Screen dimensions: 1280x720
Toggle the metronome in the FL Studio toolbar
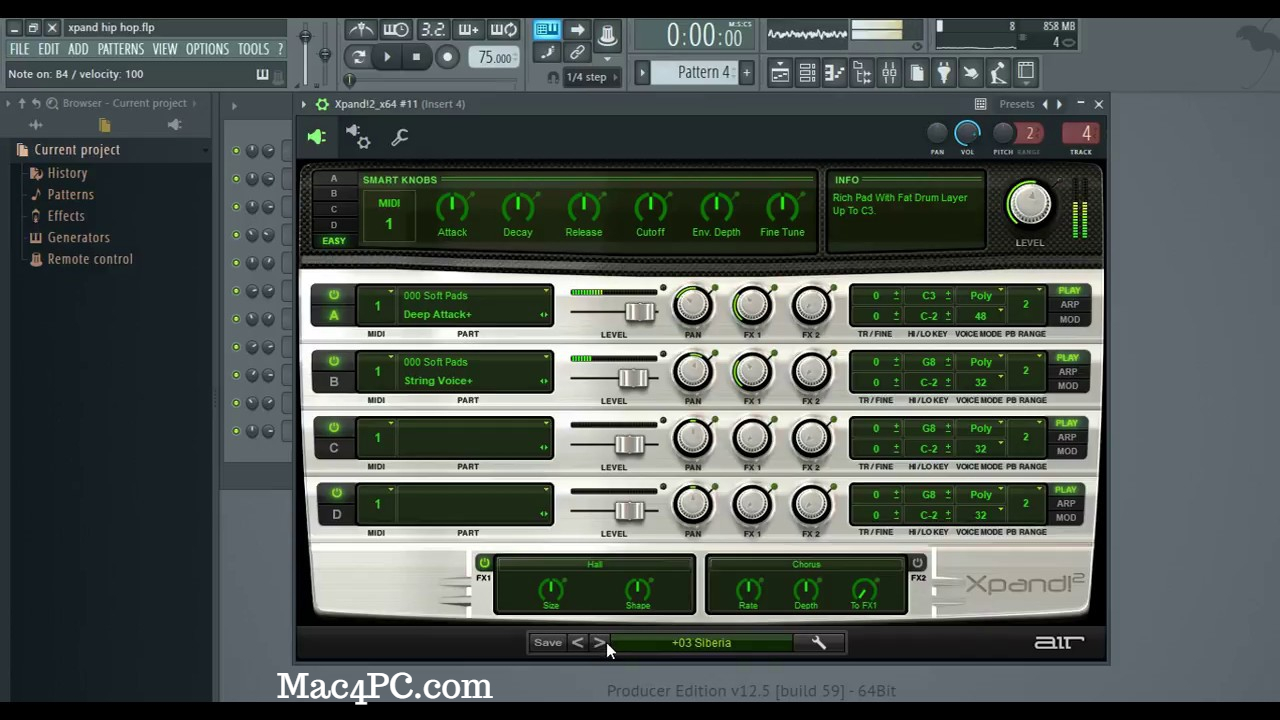(361, 30)
